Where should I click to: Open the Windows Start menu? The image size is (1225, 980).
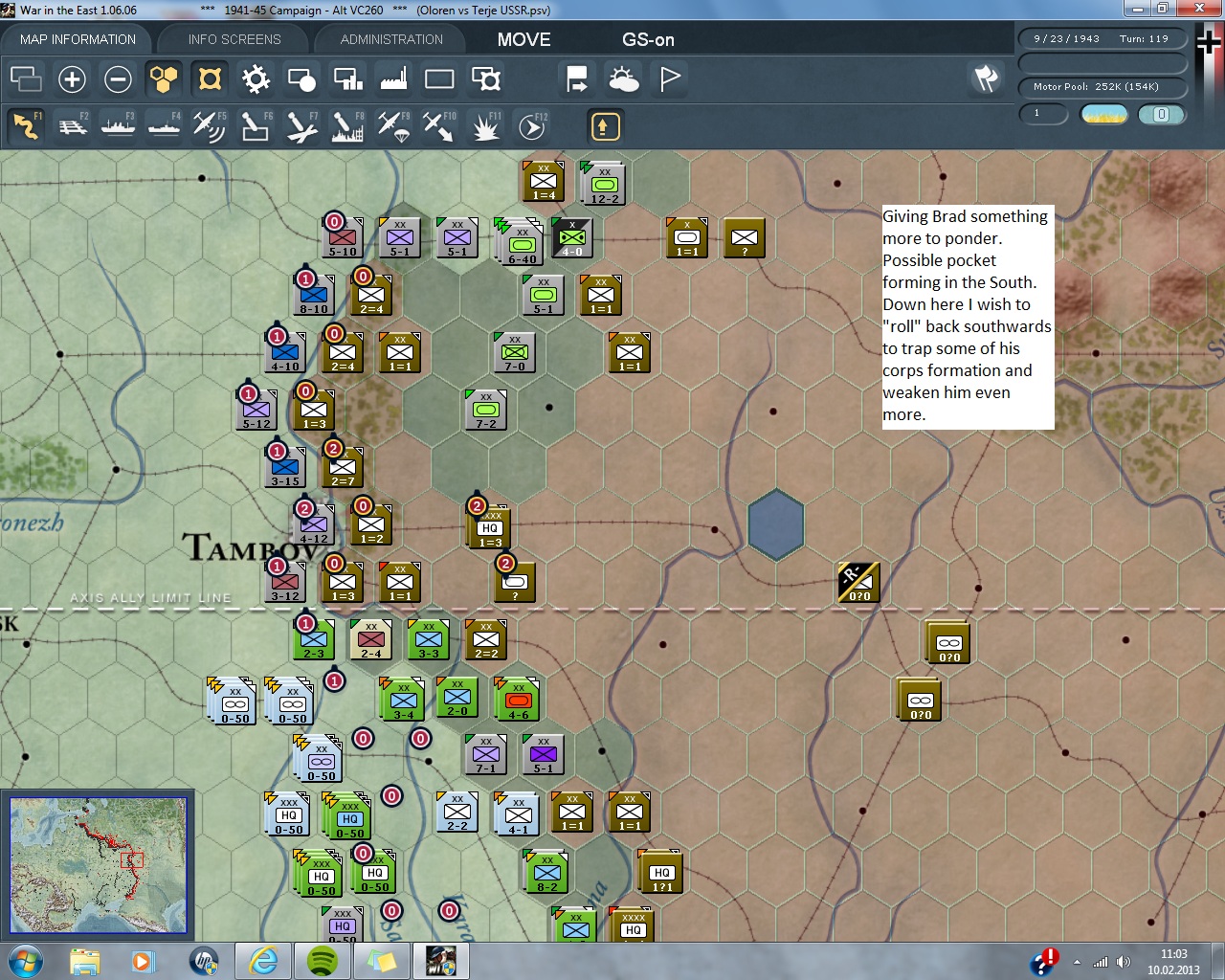tap(24, 961)
